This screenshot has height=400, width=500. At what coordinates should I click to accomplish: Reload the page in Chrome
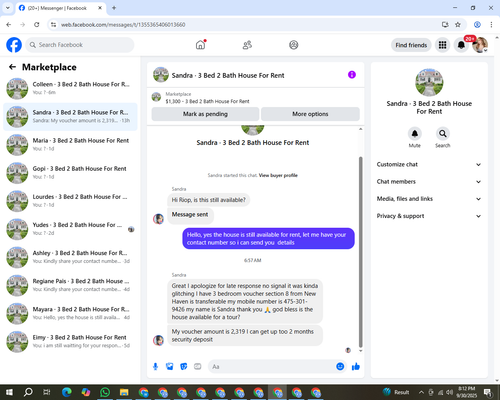pyautogui.click(x=37, y=24)
